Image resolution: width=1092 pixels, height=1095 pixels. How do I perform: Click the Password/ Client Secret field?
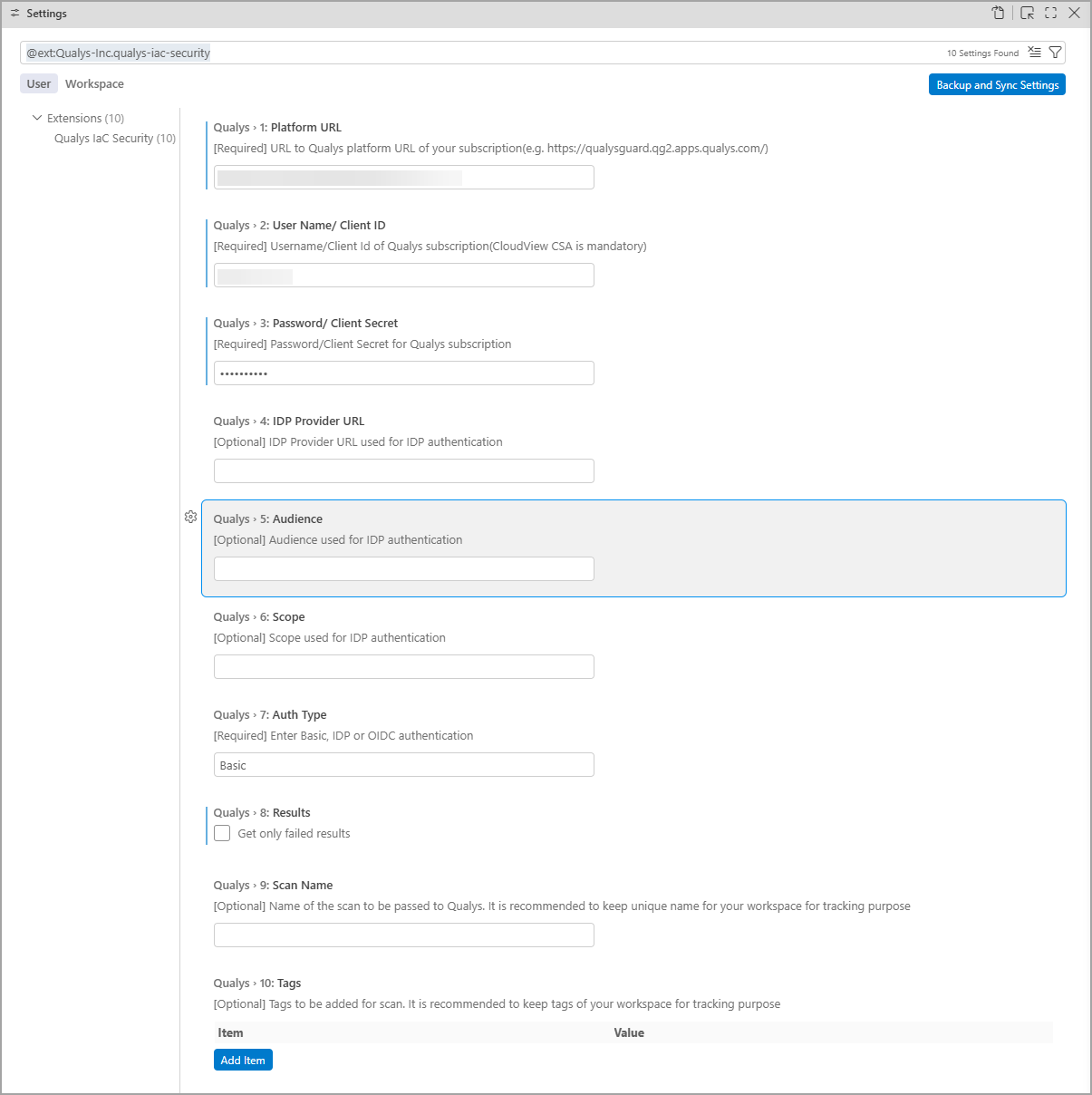point(404,373)
